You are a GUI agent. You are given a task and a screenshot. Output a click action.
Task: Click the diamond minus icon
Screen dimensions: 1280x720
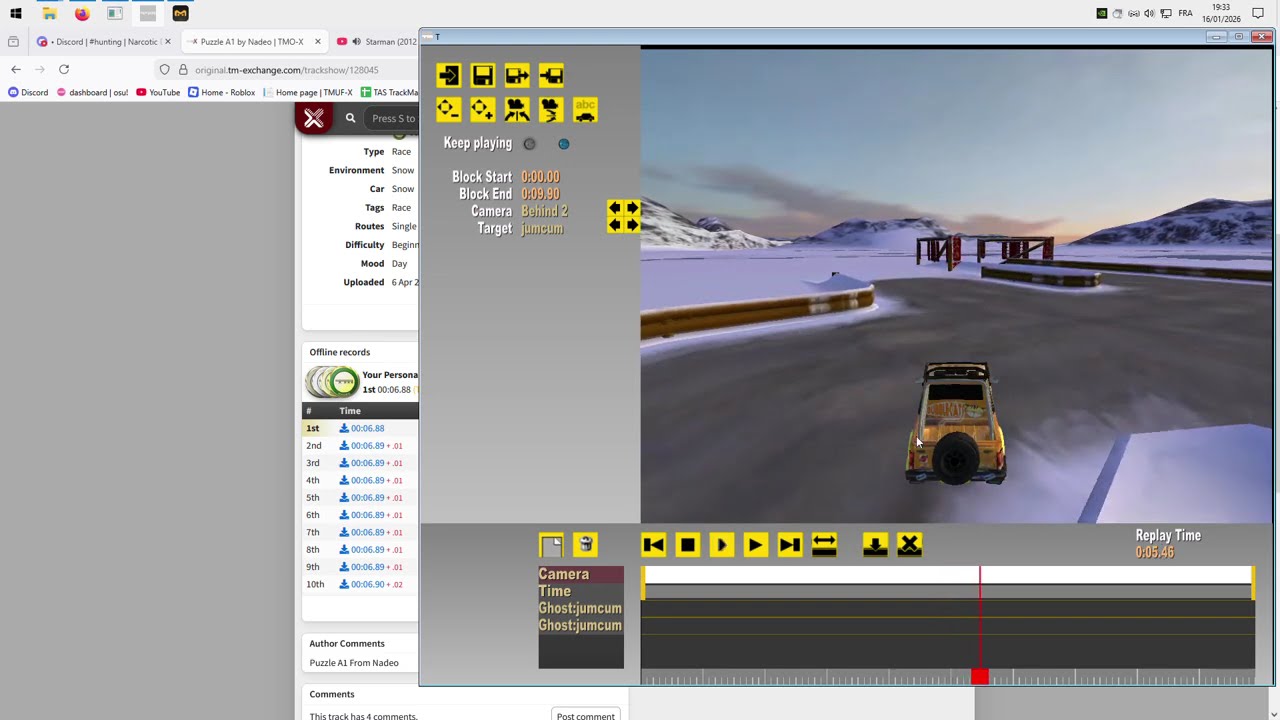pyautogui.click(x=448, y=109)
